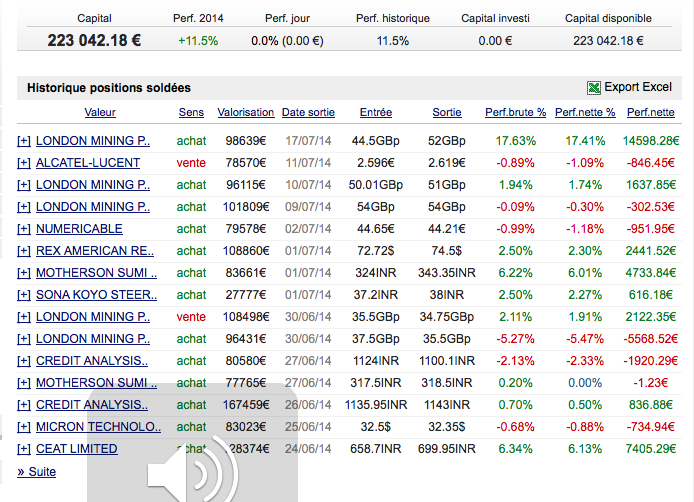Sort by Perf.brute % column
694x502 pixels.
pyautogui.click(x=516, y=112)
